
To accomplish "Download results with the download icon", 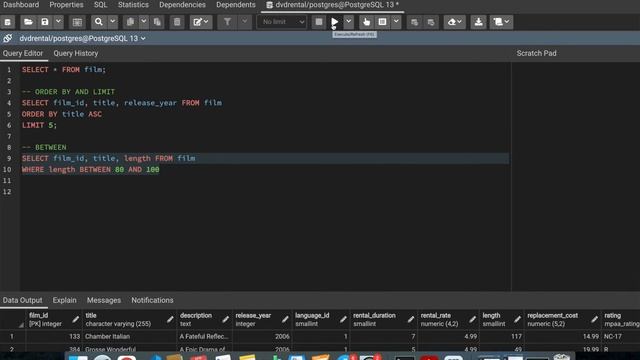I will [x=478, y=22].
